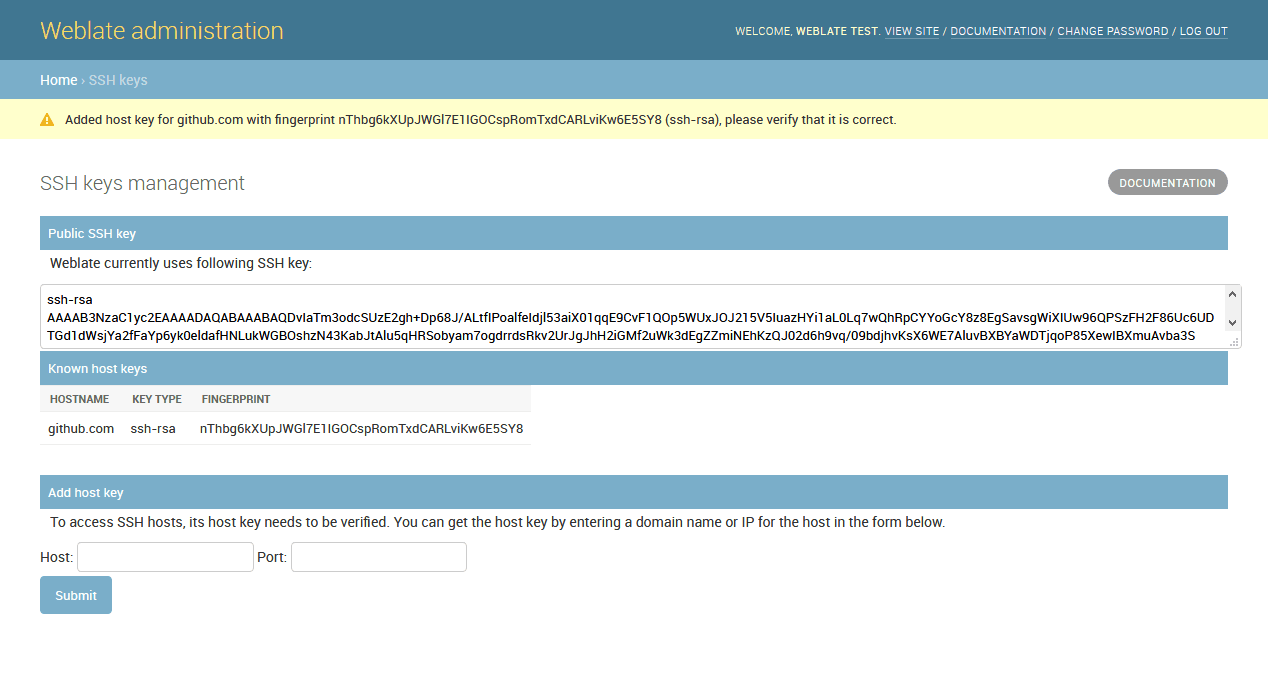This screenshot has width=1268, height=686.
Task: Click the KEY TYPE column header
Action: pyautogui.click(x=157, y=399)
